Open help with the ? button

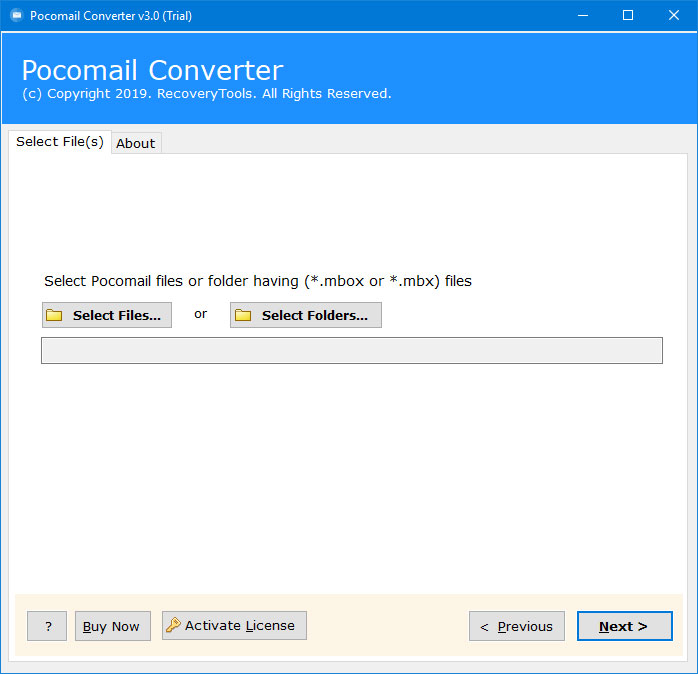[x=47, y=626]
